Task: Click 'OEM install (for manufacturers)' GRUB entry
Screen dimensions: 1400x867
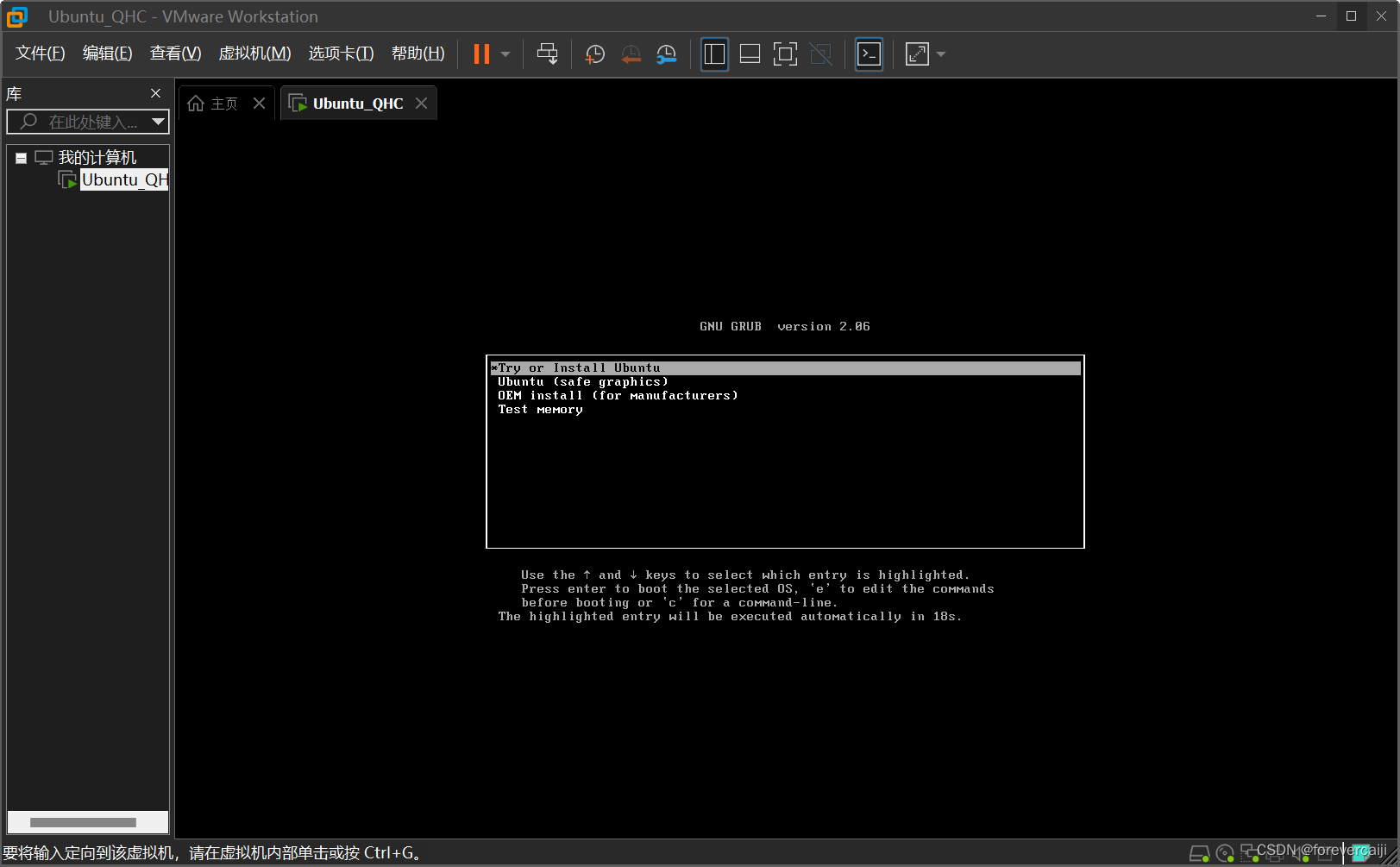Action: (x=618, y=396)
